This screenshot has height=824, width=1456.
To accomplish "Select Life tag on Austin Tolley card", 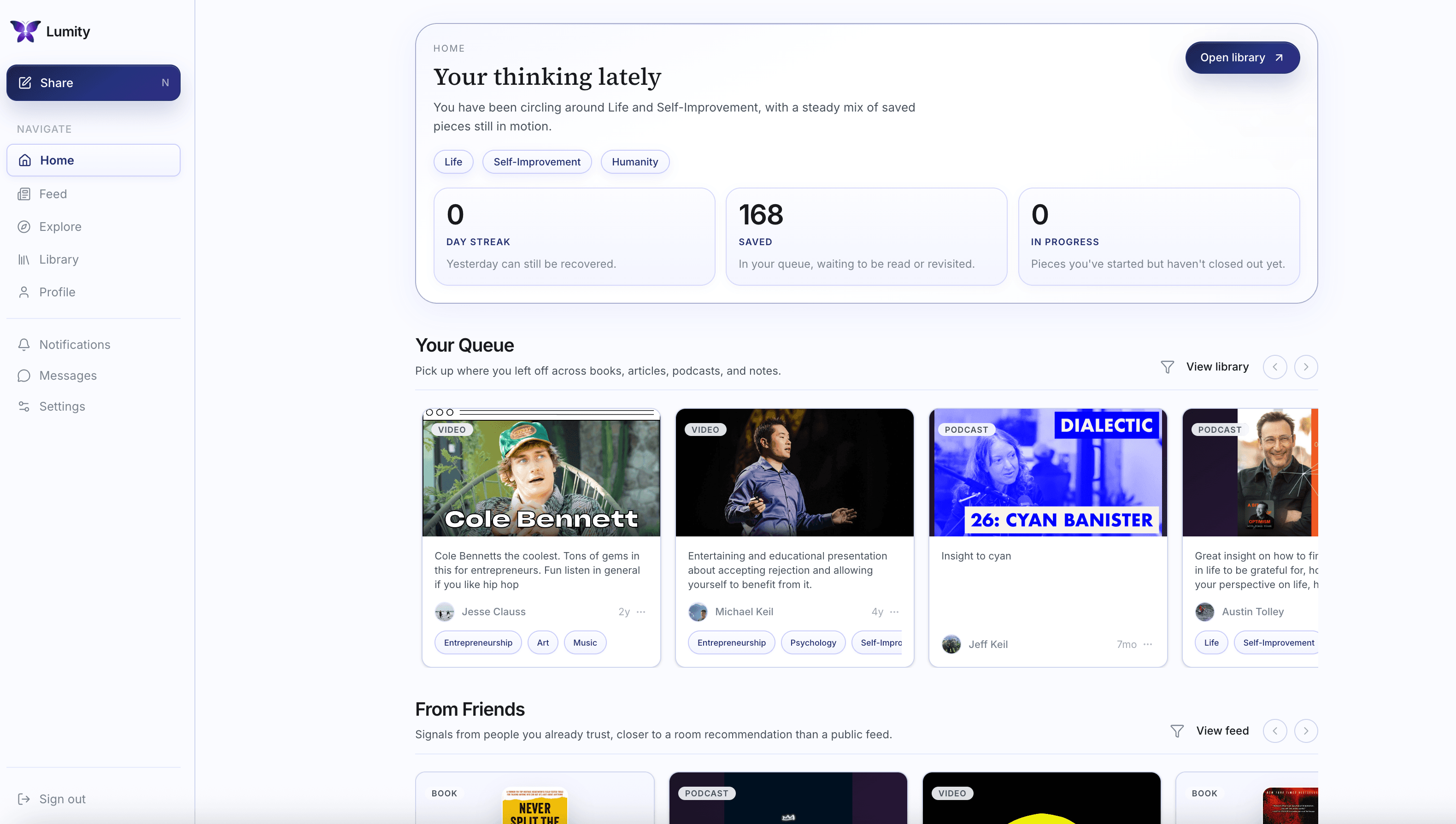I will click(x=1211, y=643).
